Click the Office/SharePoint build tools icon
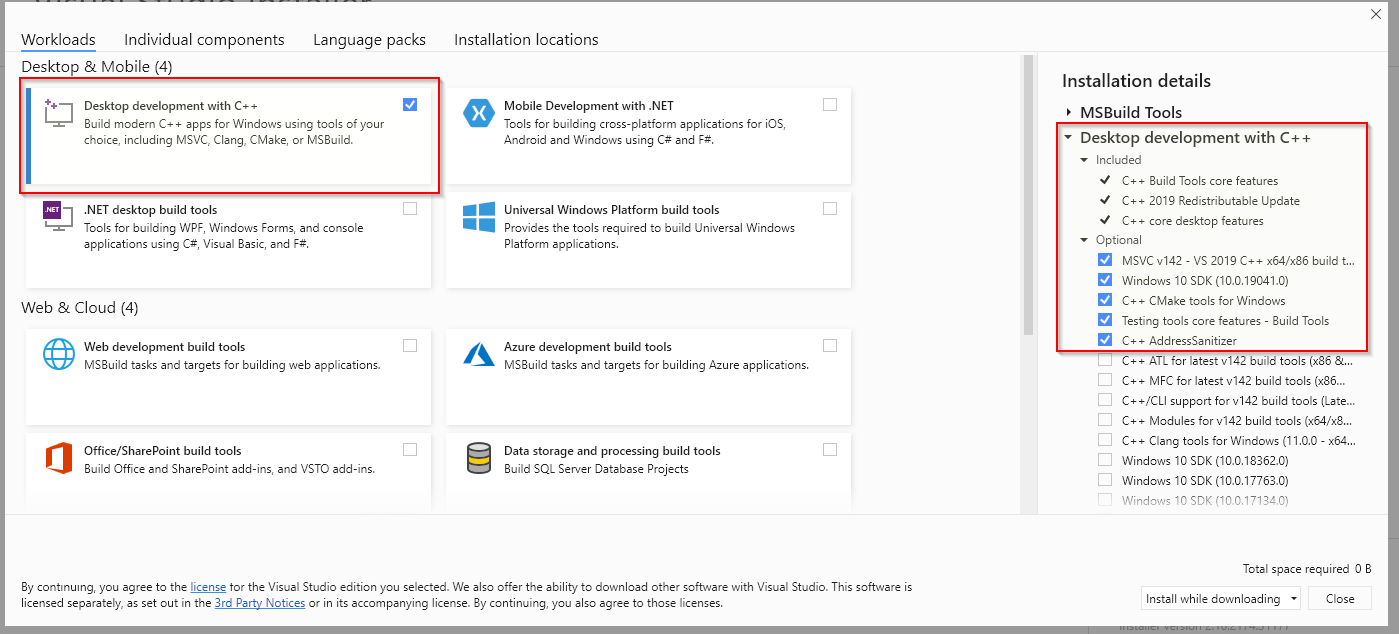Image resolution: width=1399 pixels, height=634 pixels. [x=59, y=458]
